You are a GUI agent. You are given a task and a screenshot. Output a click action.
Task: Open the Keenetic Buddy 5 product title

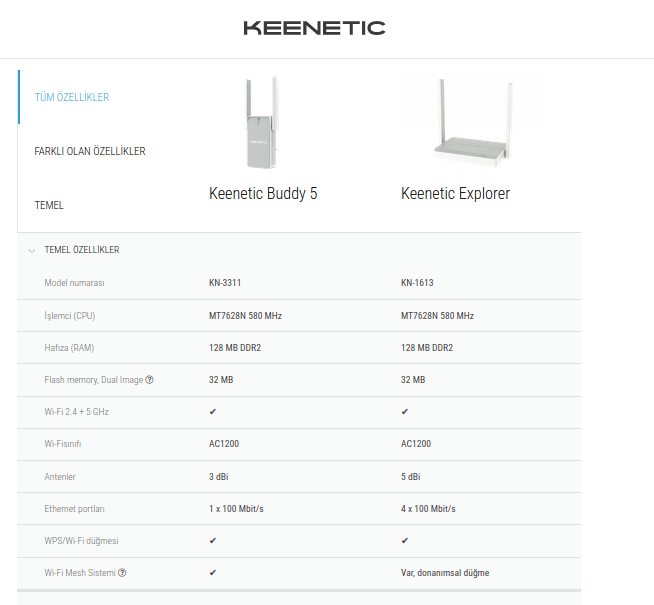tap(263, 193)
